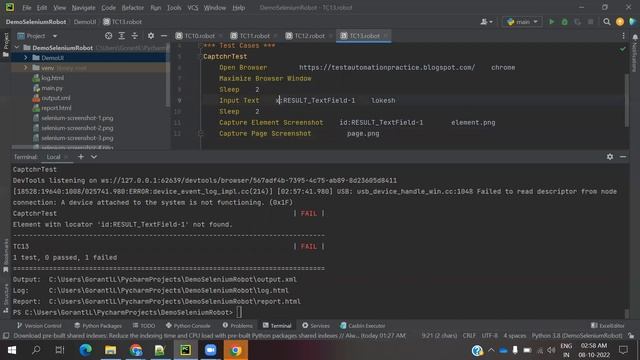The height and width of the screenshot is (360, 640).
Task: Click the Python 3.8 interpreter status
Action: tap(577, 336)
